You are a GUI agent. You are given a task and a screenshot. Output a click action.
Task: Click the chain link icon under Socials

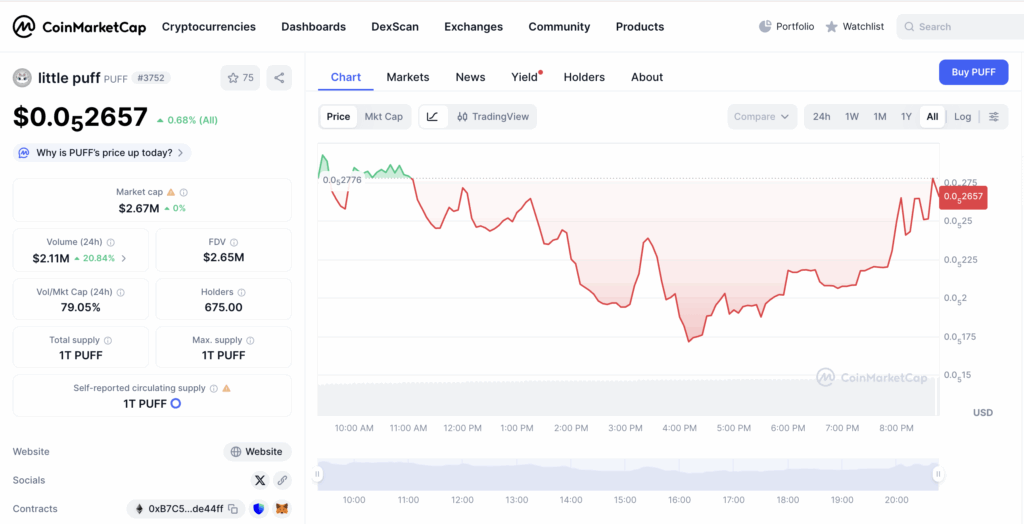[282, 480]
